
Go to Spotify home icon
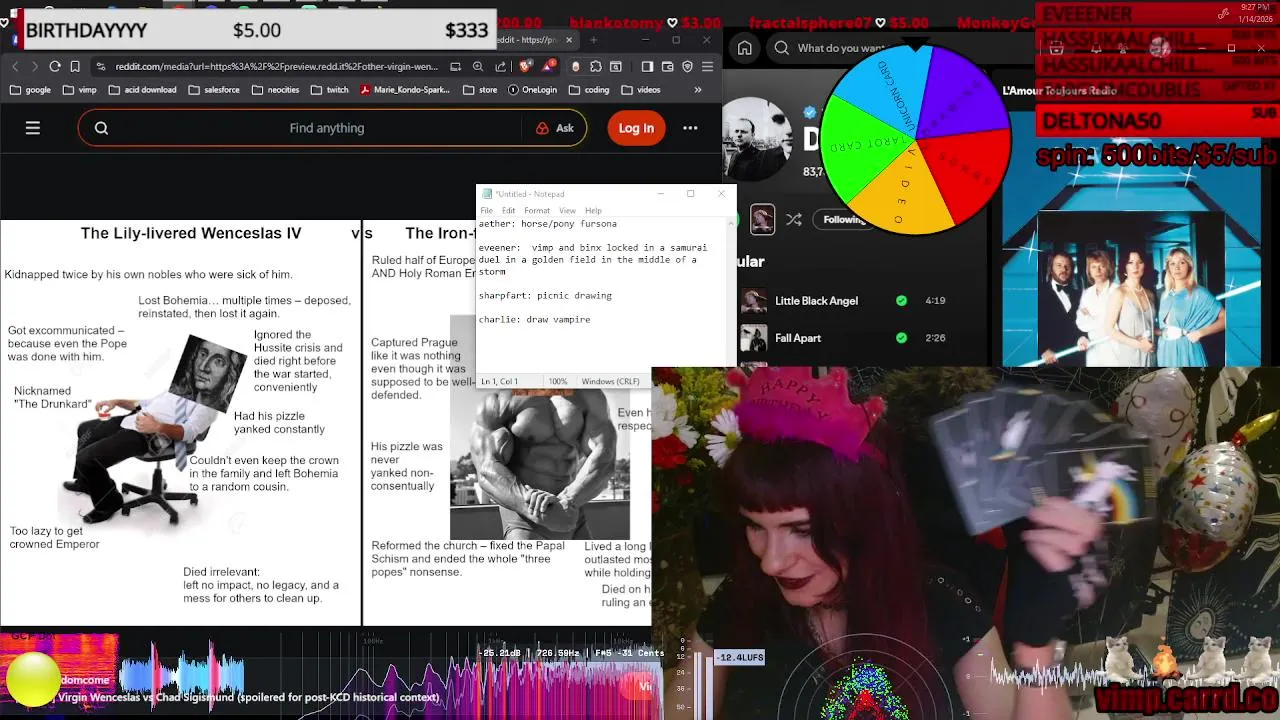pos(744,48)
